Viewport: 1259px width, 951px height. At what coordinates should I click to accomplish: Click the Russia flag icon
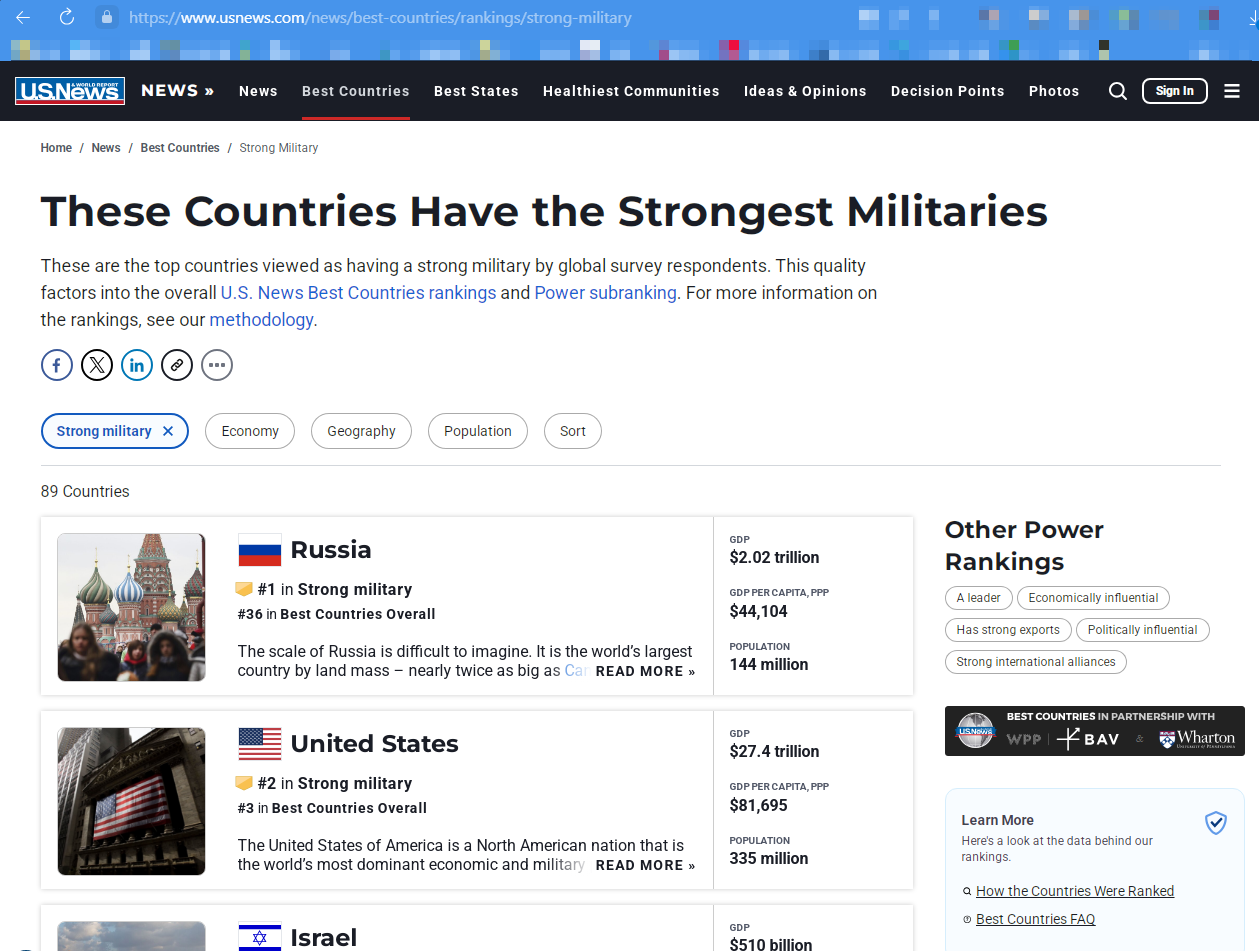tap(260, 550)
